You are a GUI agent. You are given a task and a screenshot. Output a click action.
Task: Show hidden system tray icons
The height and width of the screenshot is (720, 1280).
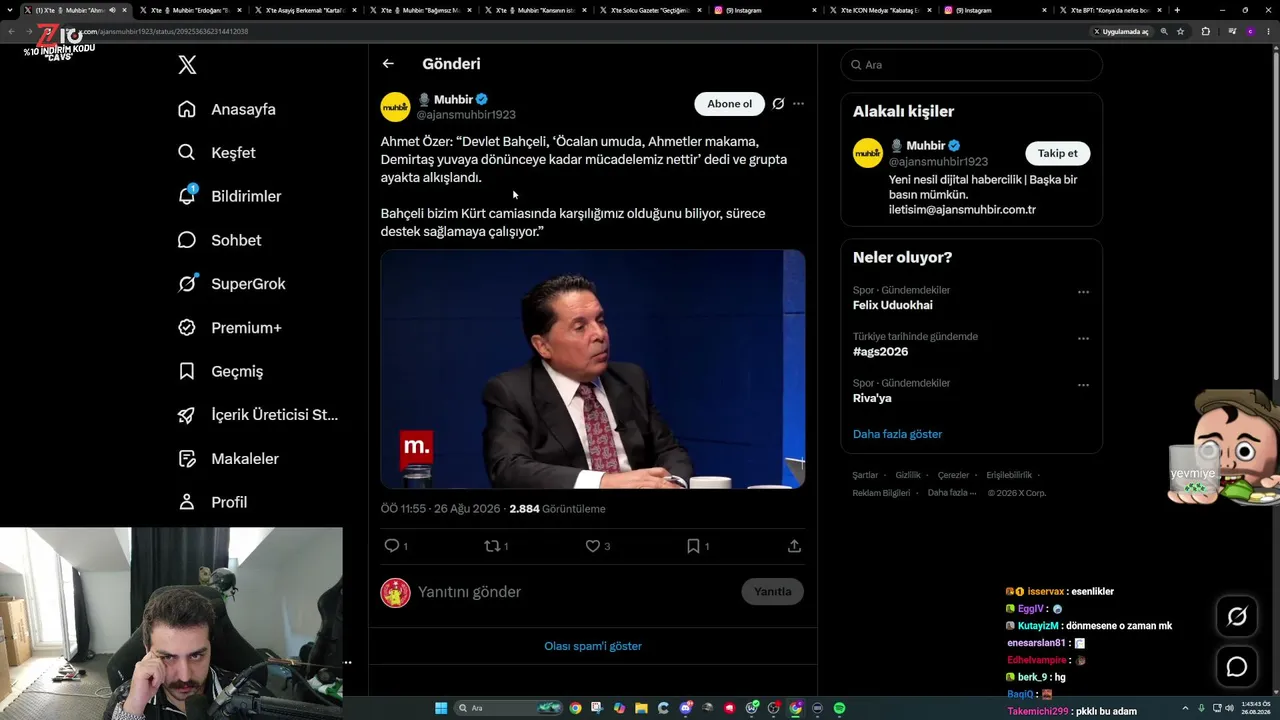tap(1185, 708)
